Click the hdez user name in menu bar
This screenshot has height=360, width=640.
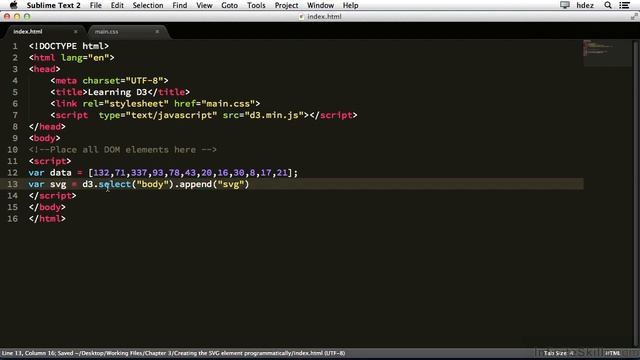[585, 5]
